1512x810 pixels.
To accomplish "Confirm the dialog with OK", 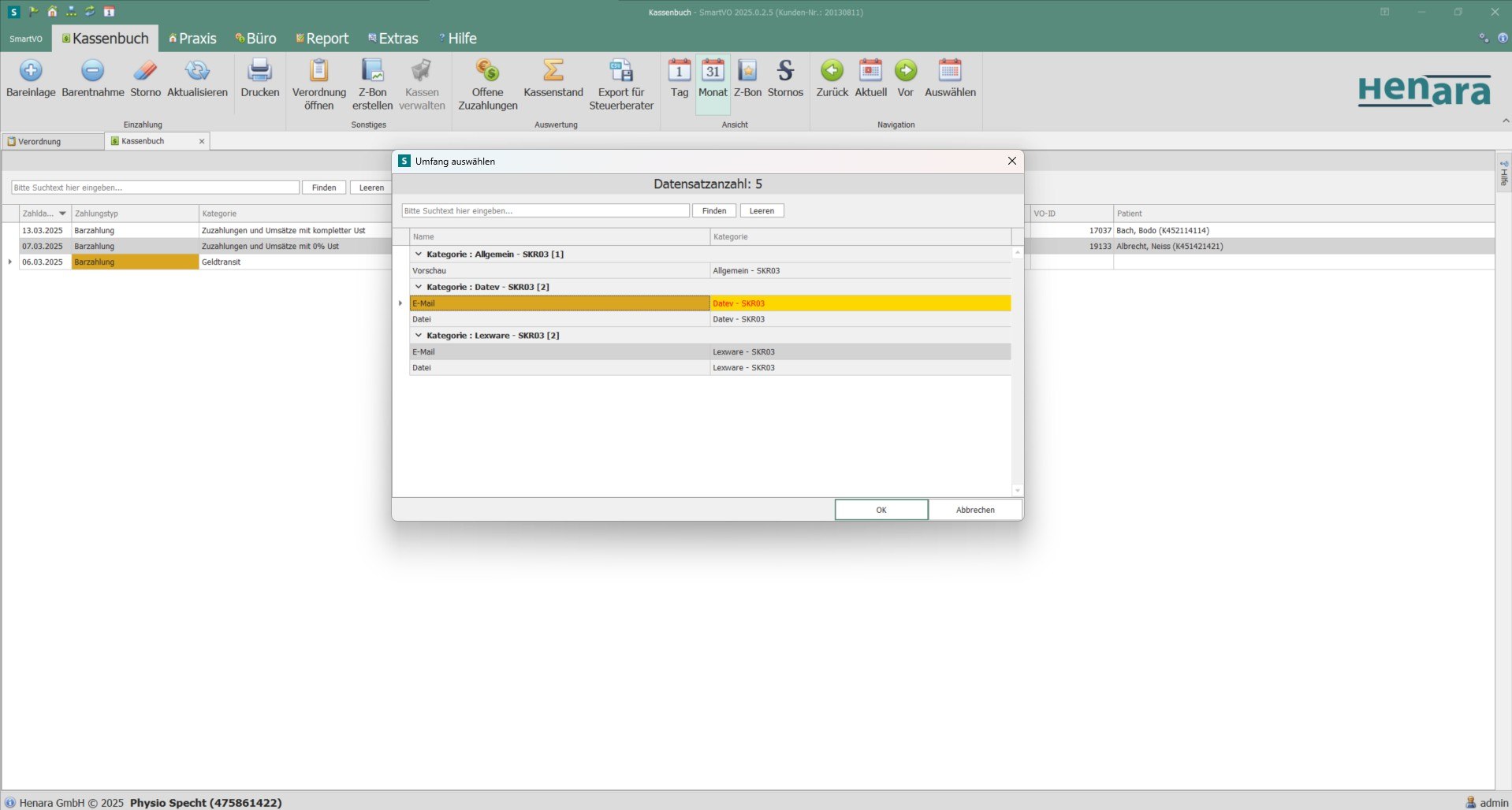I will (x=881, y=510).
